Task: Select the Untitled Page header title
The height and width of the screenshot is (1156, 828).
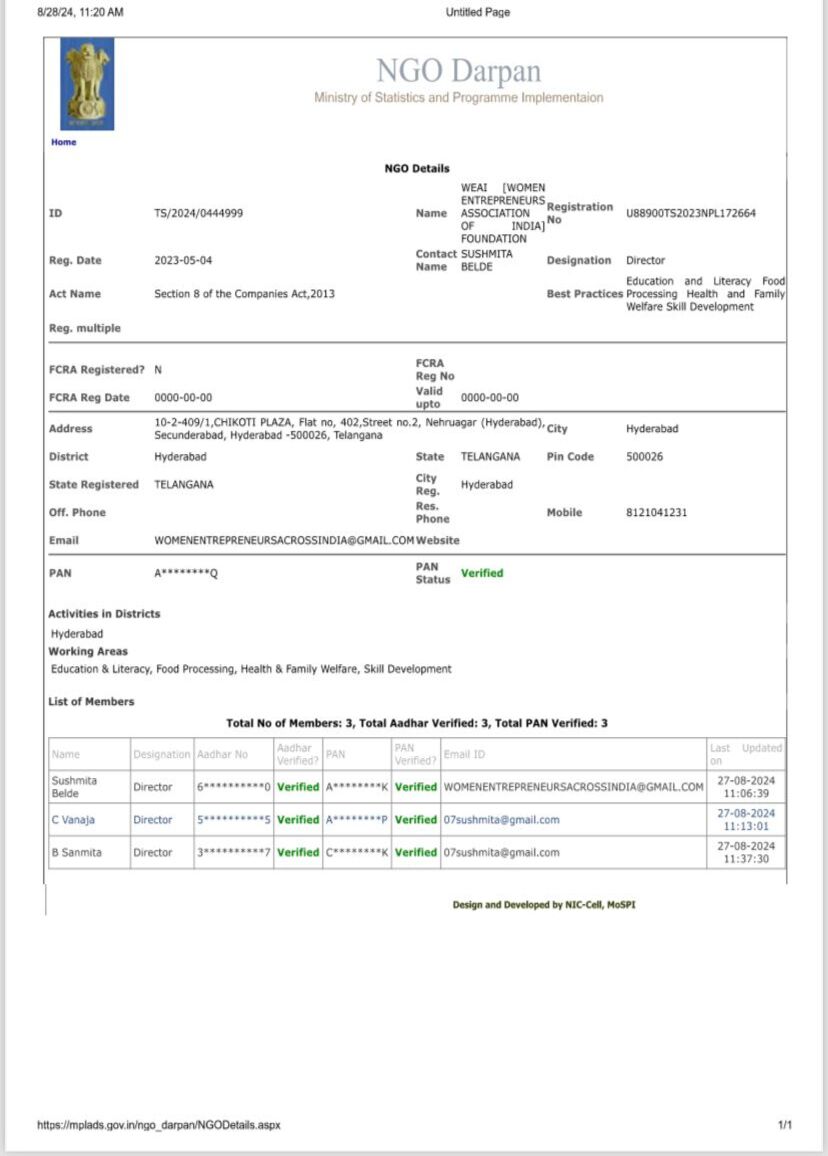Action: pyautogui.click(x=478, y=12)
